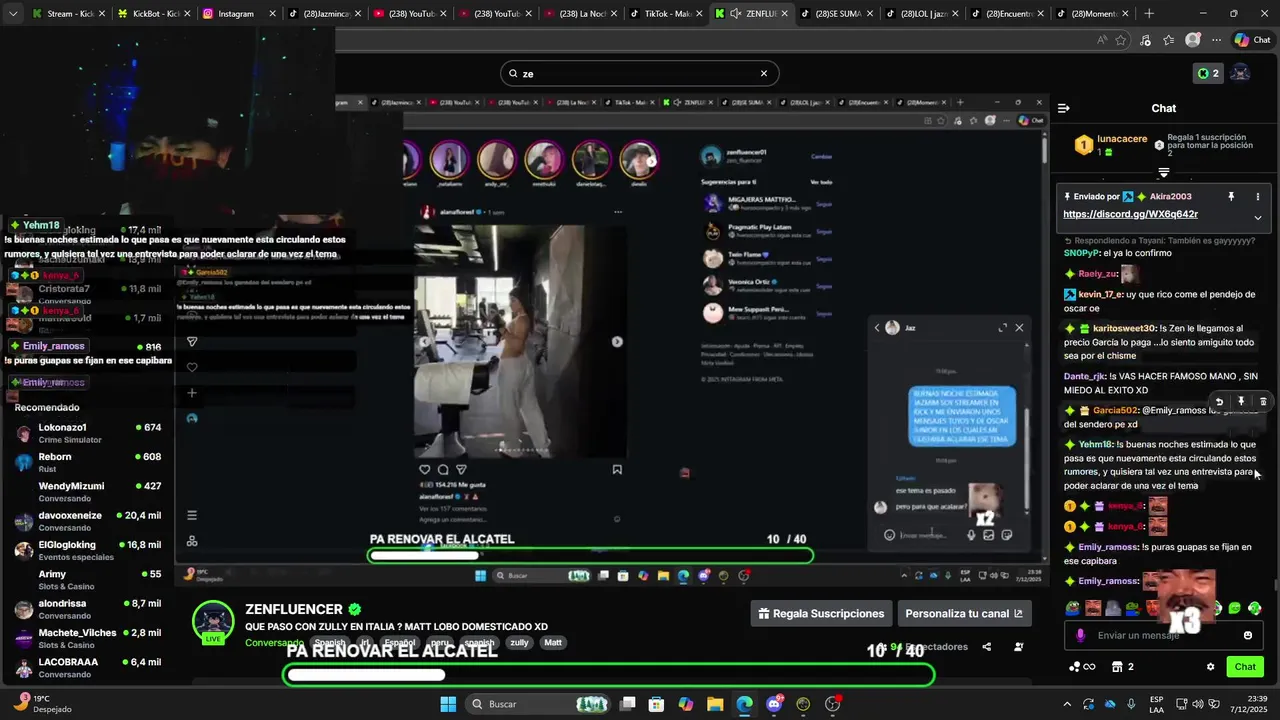Open recommended channel Arimy
The height and width of the screenshot is (720, 1280).
(x=88, y=580)
